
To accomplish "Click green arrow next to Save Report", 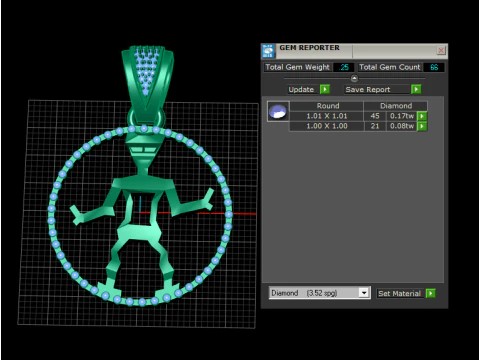I will pyautogui.click(x=416, y=89).
